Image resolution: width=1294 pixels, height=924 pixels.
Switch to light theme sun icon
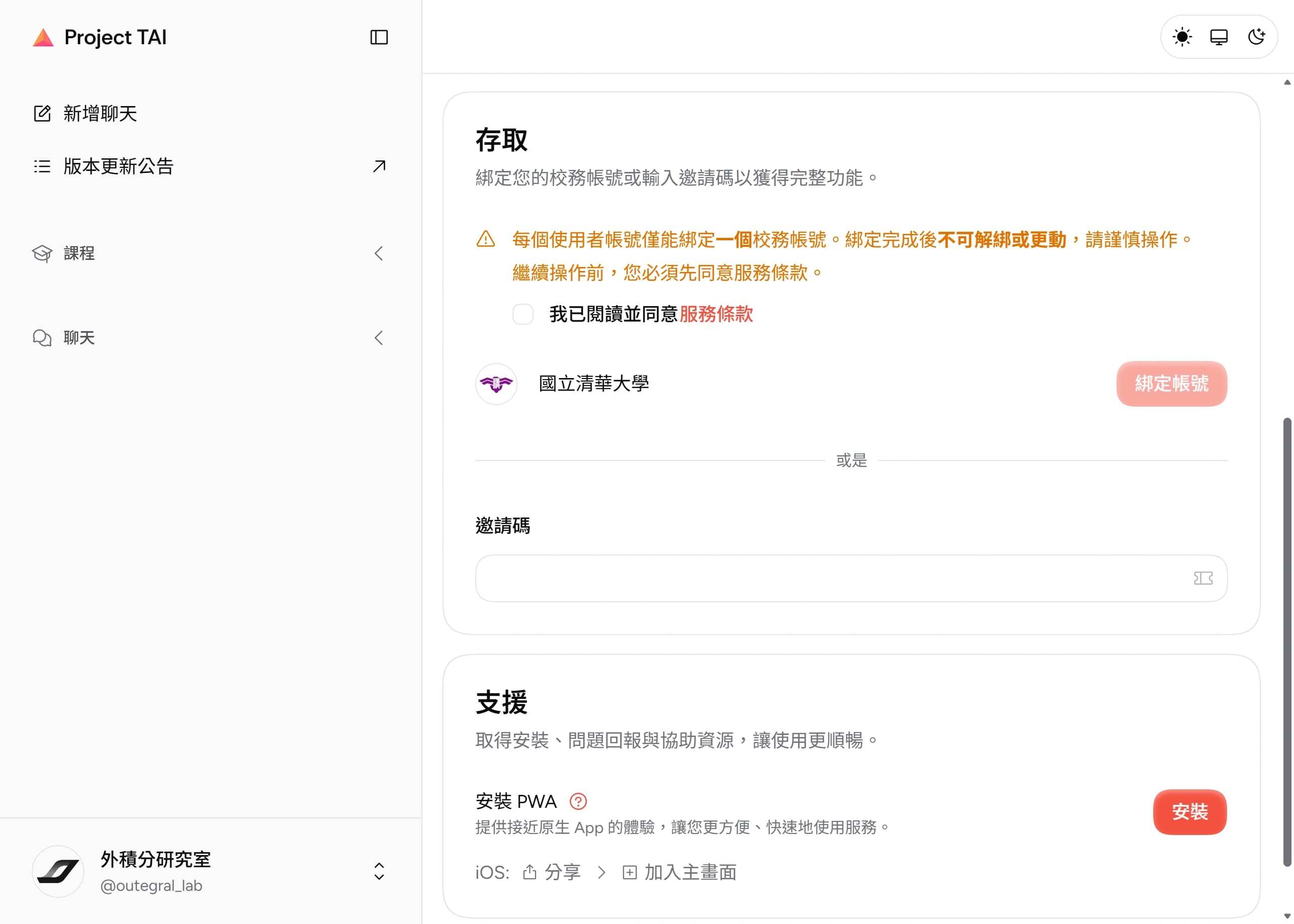coord(1182,37)
